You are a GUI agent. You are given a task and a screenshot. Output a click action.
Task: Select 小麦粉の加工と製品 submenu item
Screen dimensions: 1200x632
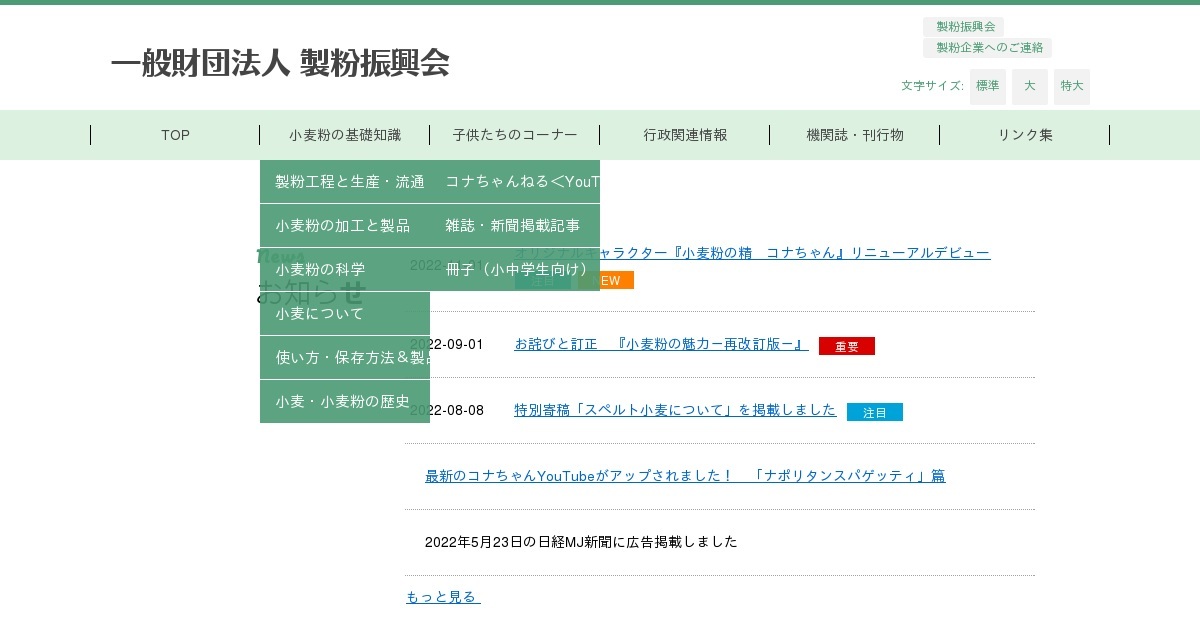click(345, 226)
